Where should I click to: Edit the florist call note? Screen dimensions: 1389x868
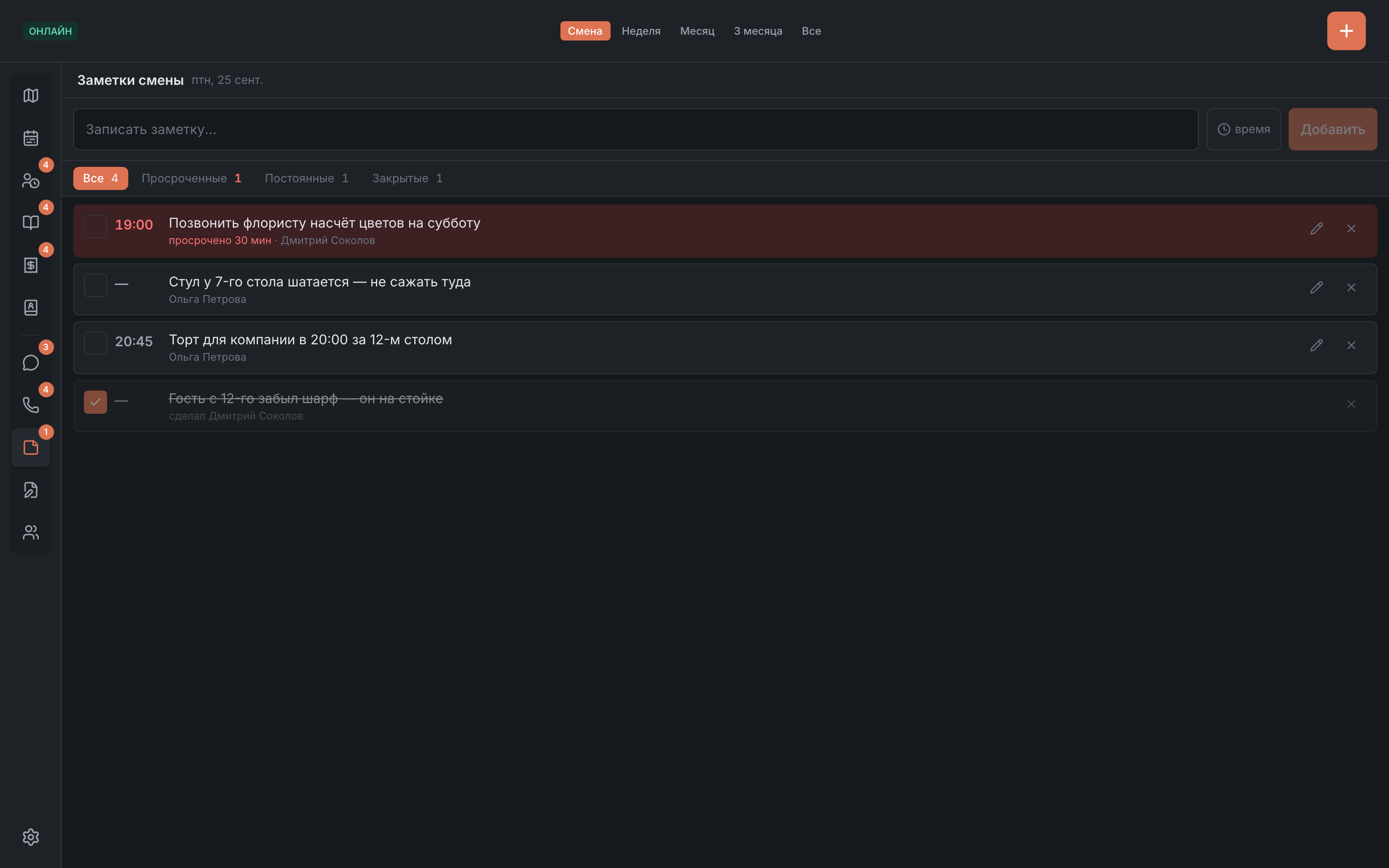(x=1317, y=229)
